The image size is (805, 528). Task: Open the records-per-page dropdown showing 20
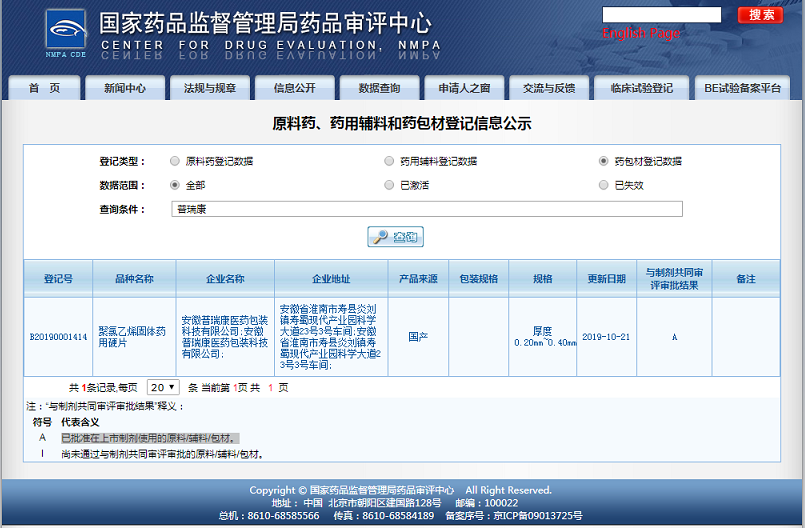[163, 387]
